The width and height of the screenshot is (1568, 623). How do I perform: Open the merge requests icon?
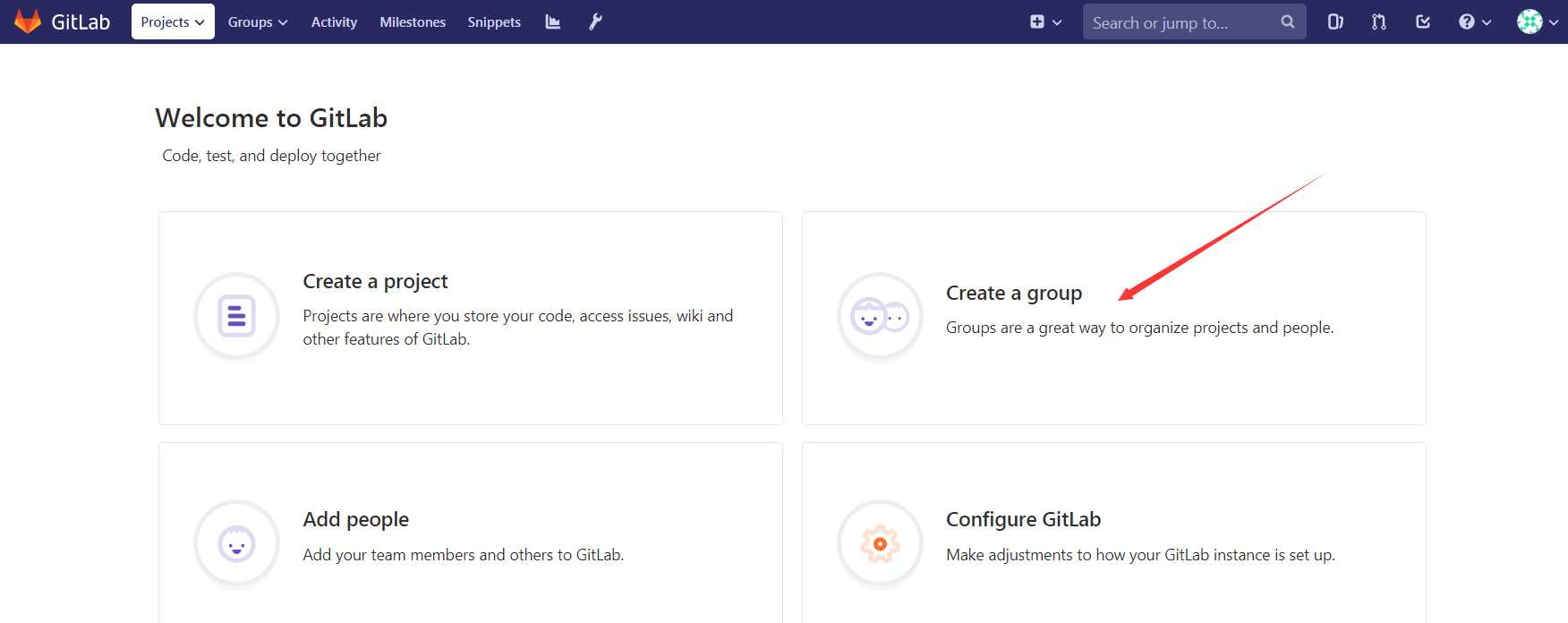1379,21
